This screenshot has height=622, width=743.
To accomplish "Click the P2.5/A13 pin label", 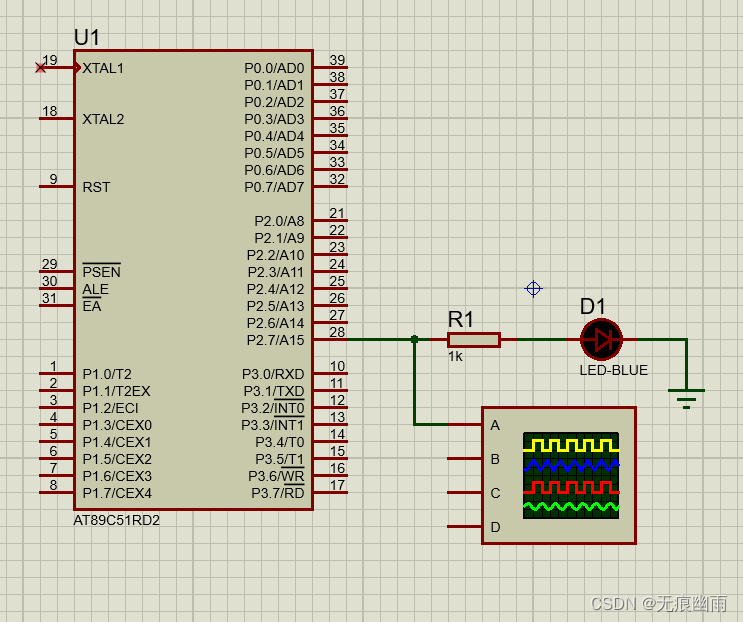I will click(276, 306).
